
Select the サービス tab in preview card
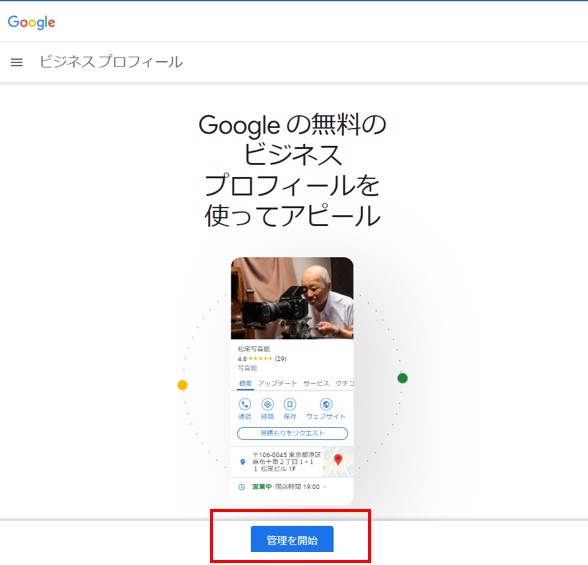(316, 384)
